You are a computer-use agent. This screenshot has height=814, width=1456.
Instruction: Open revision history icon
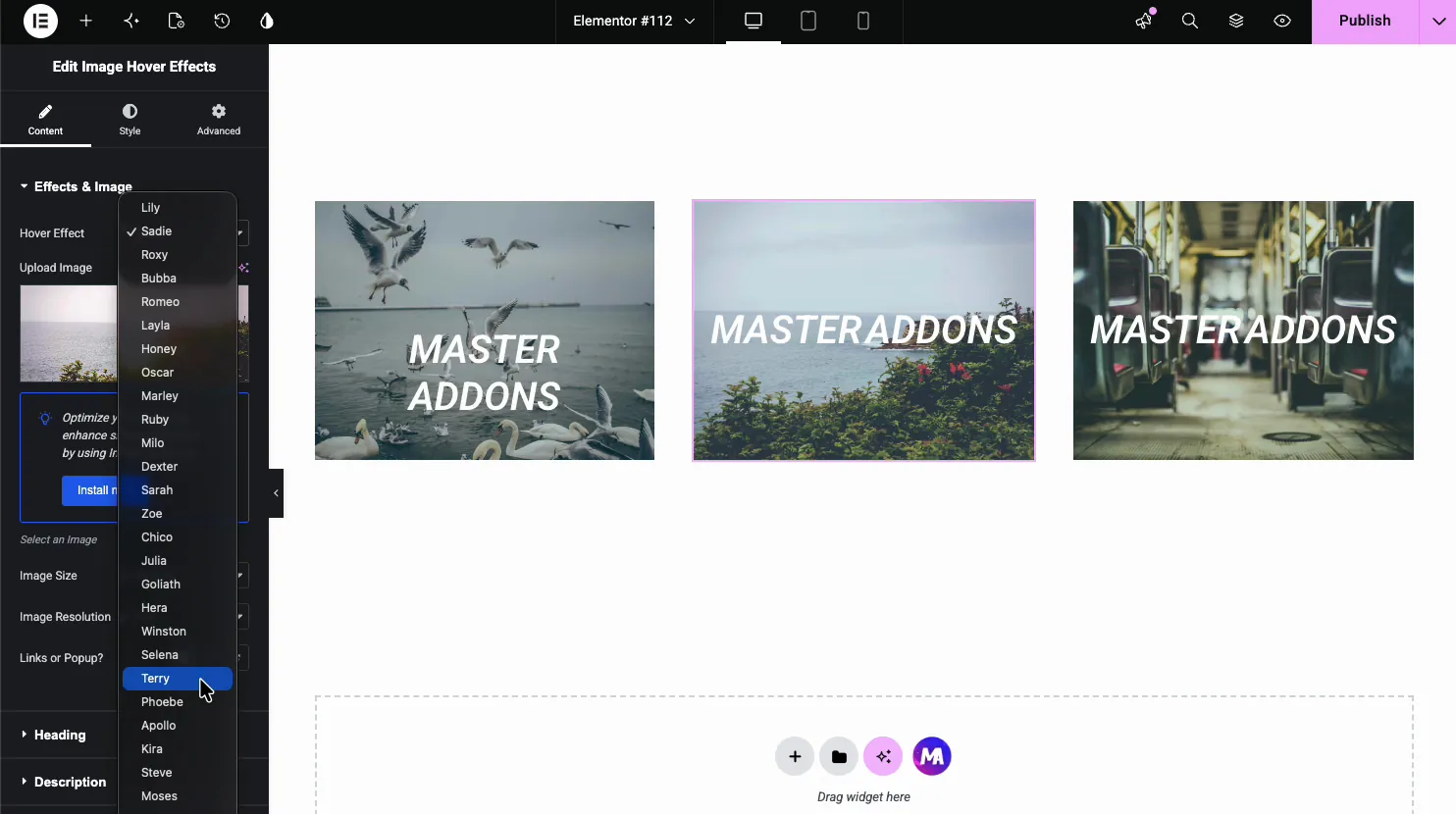tap(222, 21)
